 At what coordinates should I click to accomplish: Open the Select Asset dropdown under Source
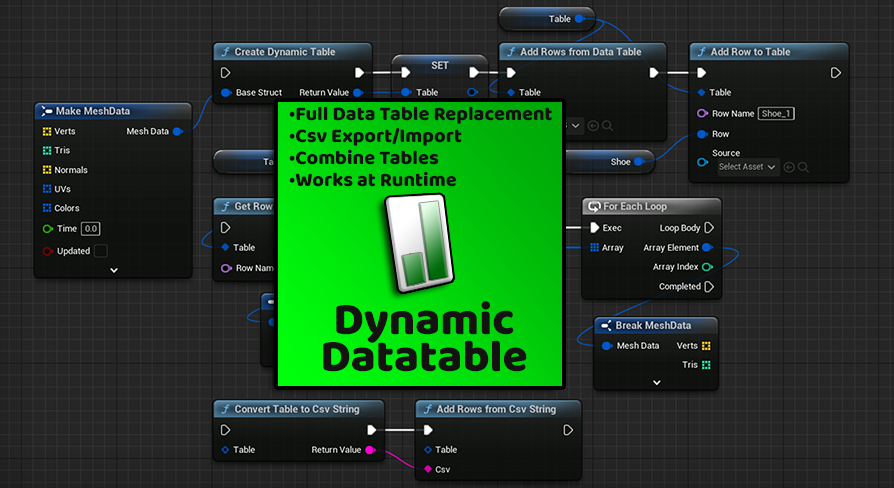coord(747,167)
